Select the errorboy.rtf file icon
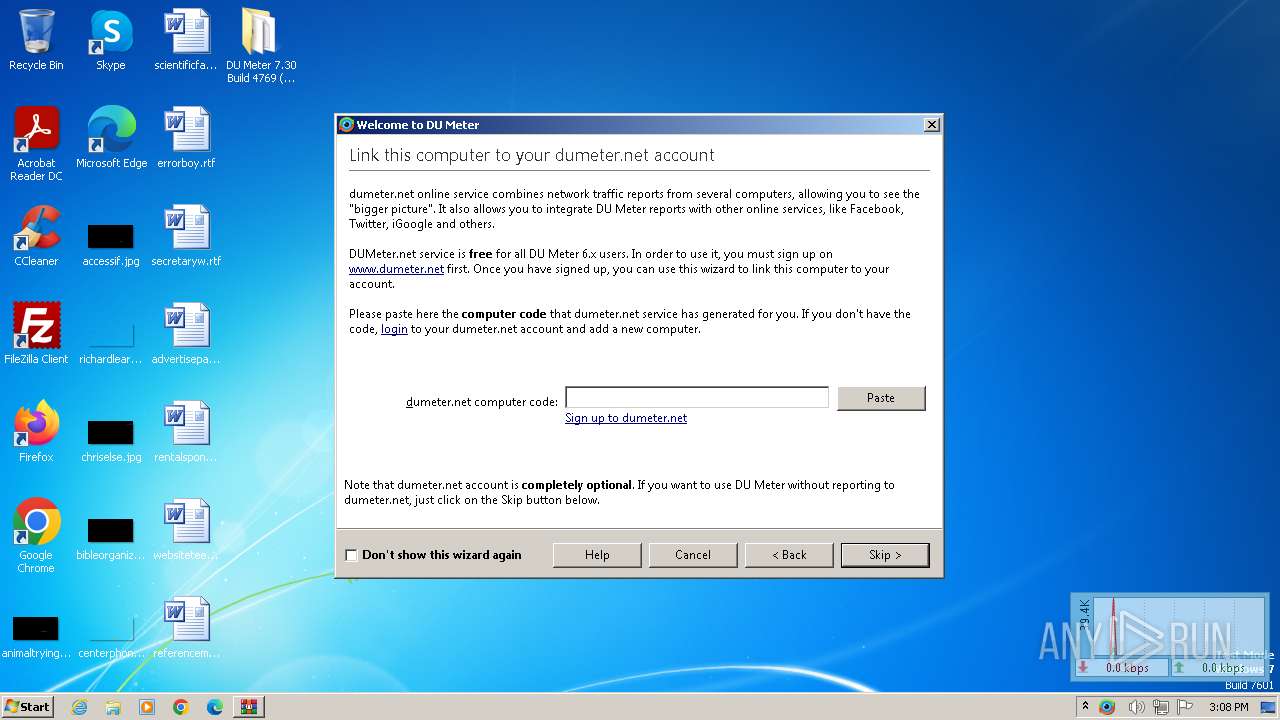The height and width of the screenshot is (720, 1280). click(x=186, y=138)
